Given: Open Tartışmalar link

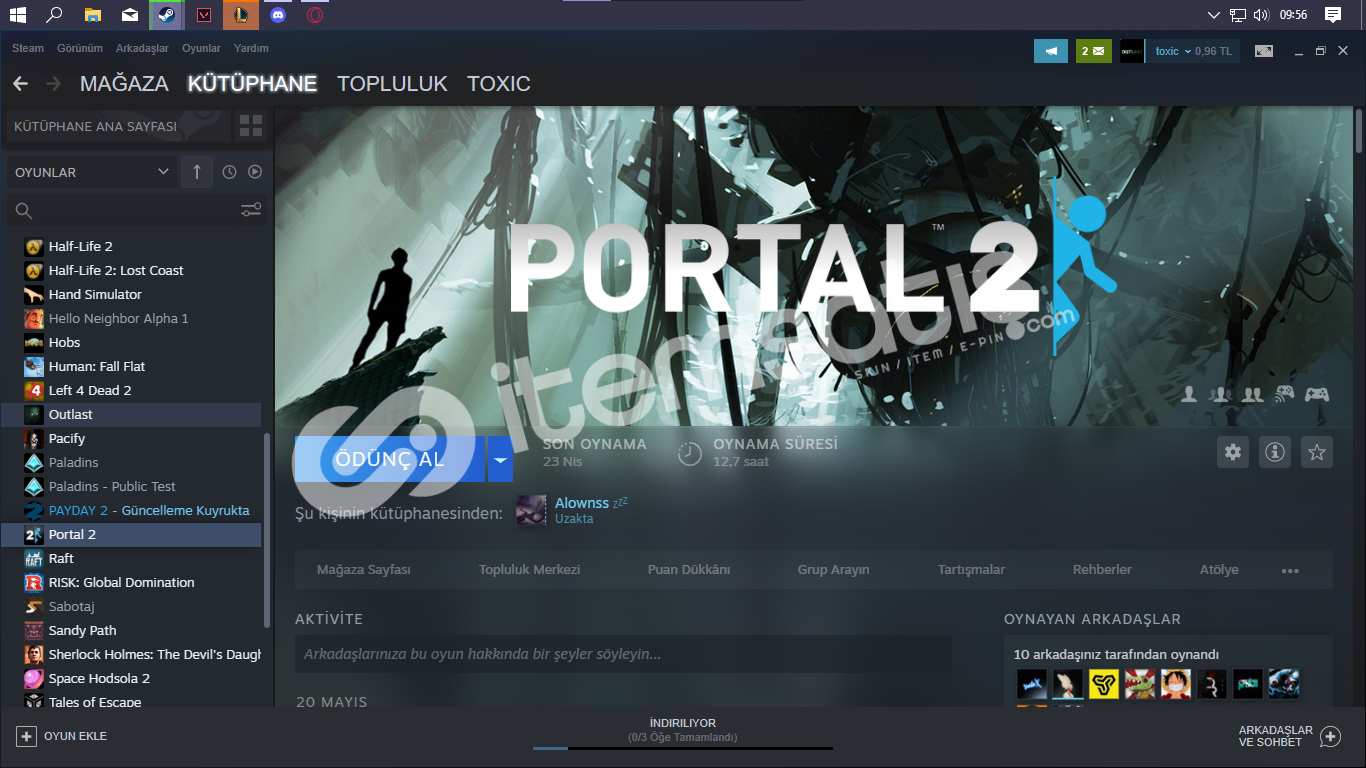Looking at the screenshot, I should click(x=972, y=570).
